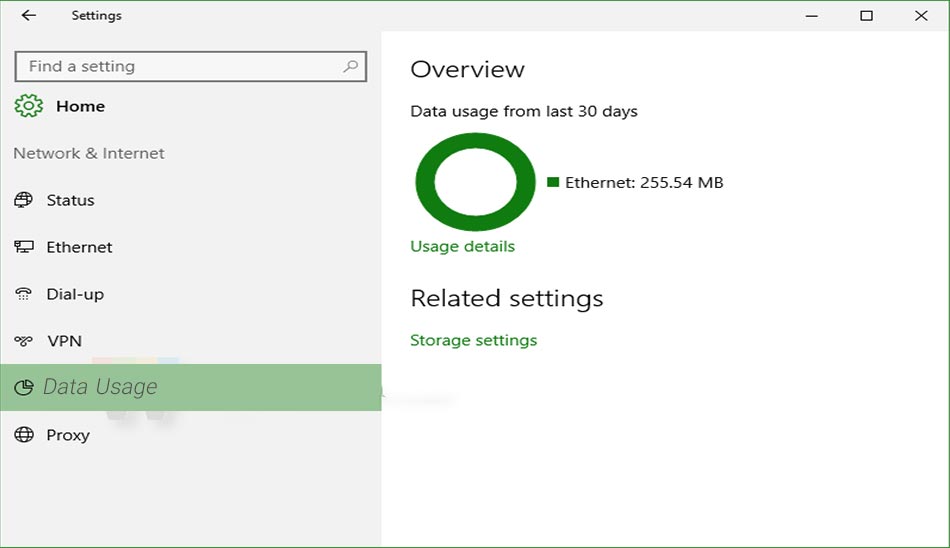The width and height of the screenshot is (950, 548).
Task: Focus the Find a setting search field
Action: pos(190,66)
